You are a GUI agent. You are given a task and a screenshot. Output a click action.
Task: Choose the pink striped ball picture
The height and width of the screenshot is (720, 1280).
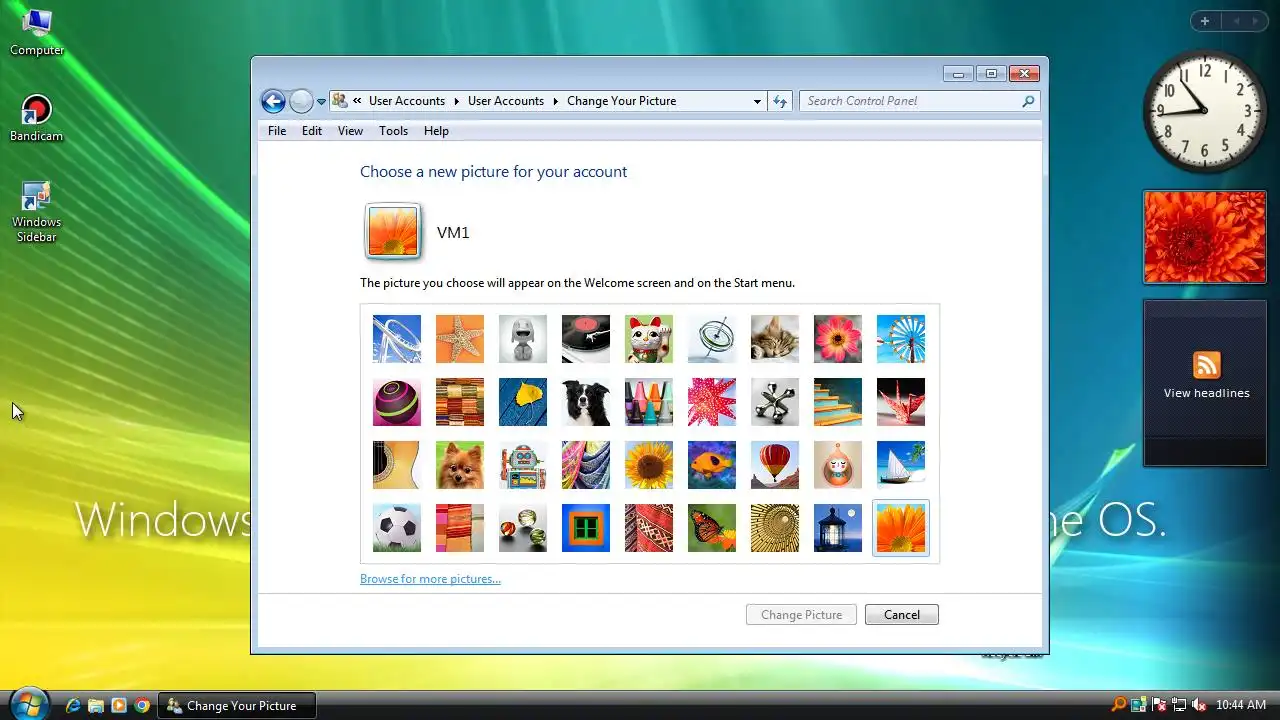pos(397,402)
